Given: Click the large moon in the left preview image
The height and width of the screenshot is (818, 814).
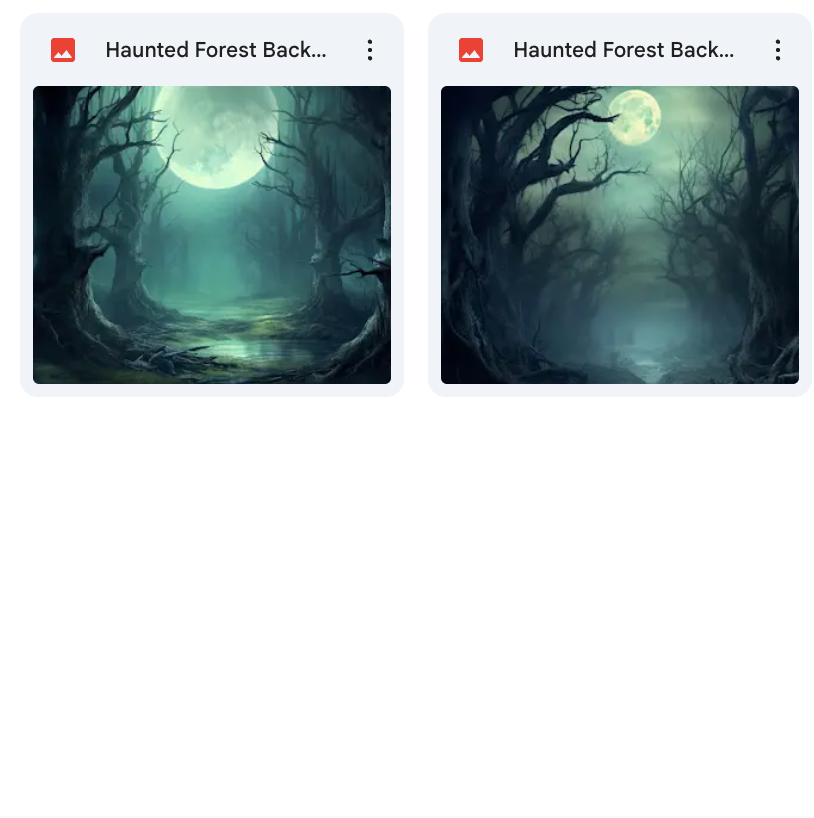Looking at the screenshot, I should [215, 136].
